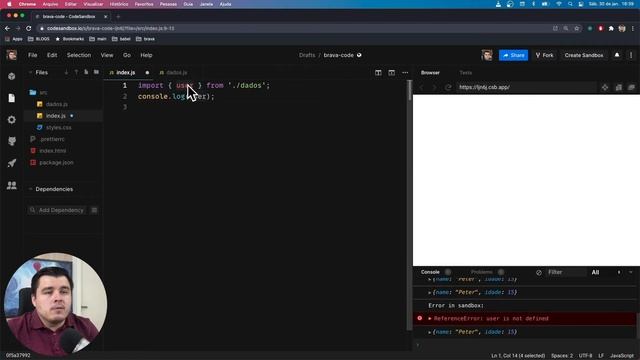Select the Console tab
The width and height of the screenshot is (640, 360).
pos(430,272)
